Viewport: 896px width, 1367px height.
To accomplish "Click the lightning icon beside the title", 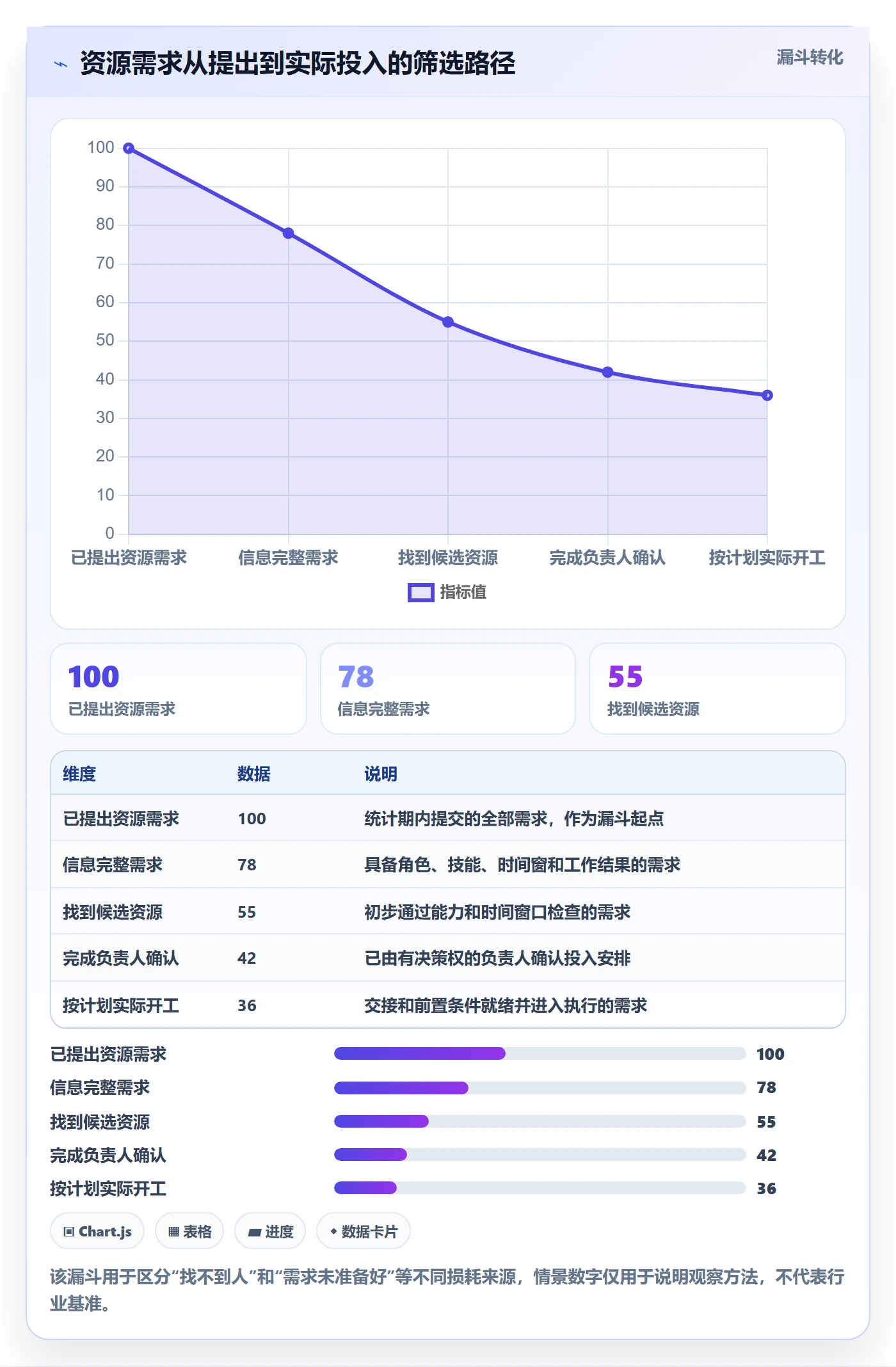I will [x=61, y=64].
